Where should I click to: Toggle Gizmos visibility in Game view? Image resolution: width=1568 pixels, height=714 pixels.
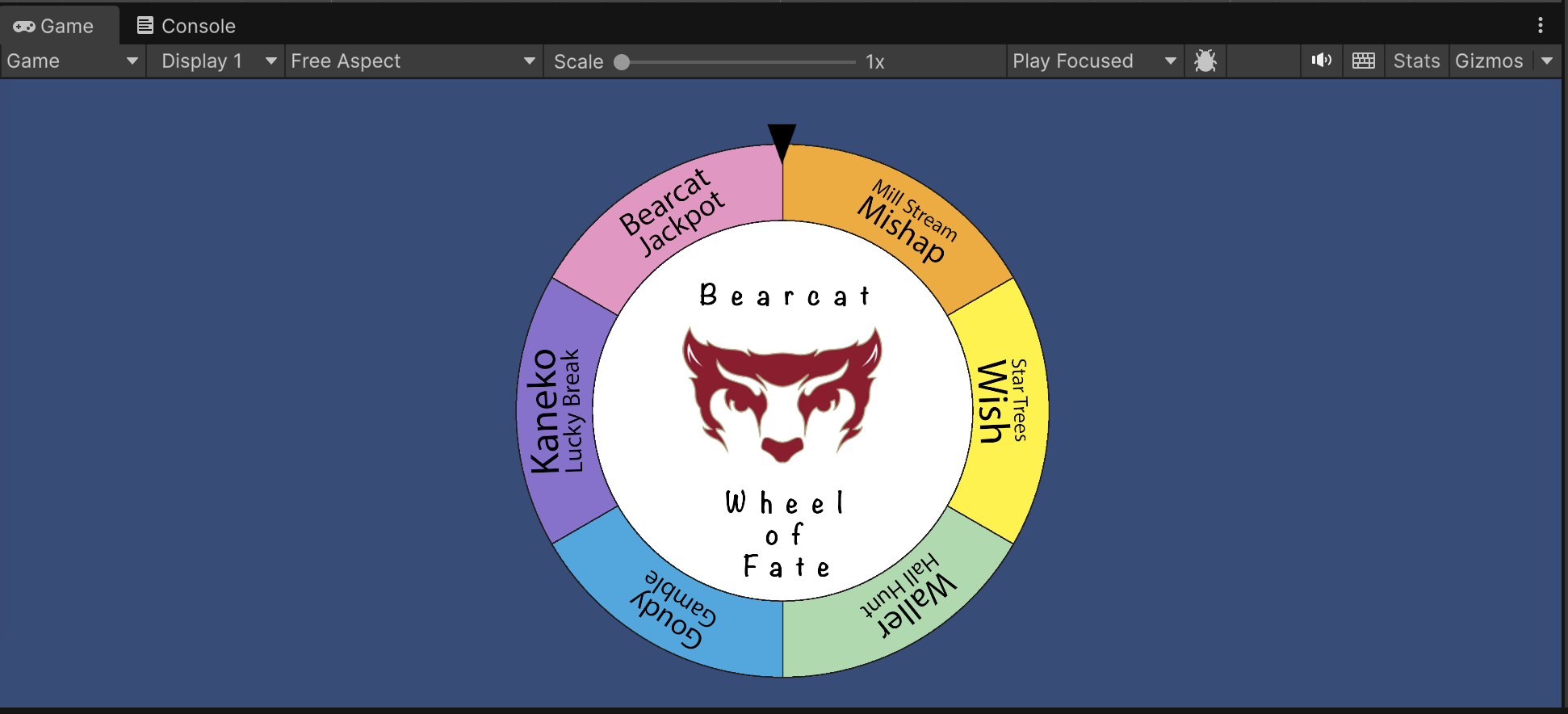(1488, 61)
